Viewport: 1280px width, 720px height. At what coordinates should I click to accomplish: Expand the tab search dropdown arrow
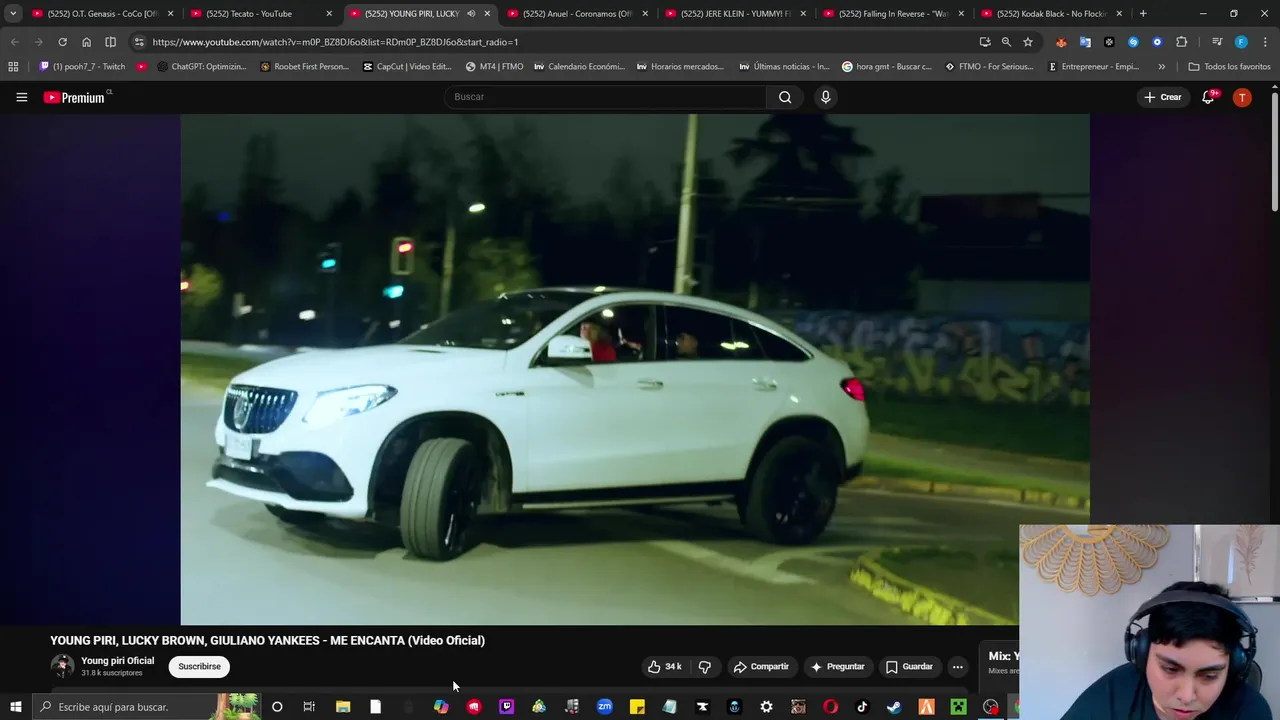pyautogui.click(x=12, y=14)
